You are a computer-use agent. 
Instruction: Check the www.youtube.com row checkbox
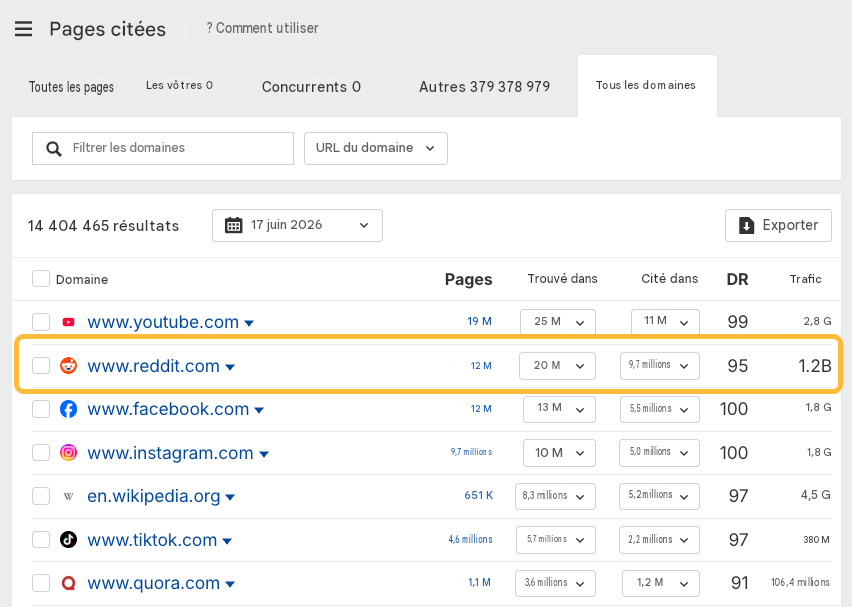[41, 322]
